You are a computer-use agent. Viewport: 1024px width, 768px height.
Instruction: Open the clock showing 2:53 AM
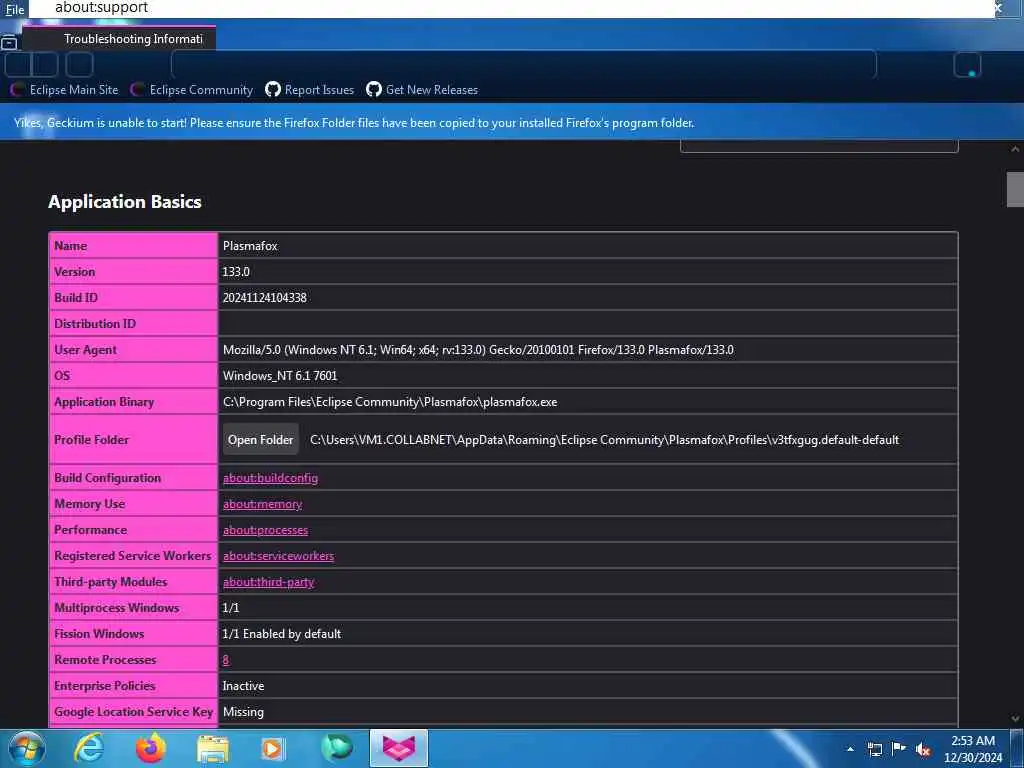coord(972,749)
